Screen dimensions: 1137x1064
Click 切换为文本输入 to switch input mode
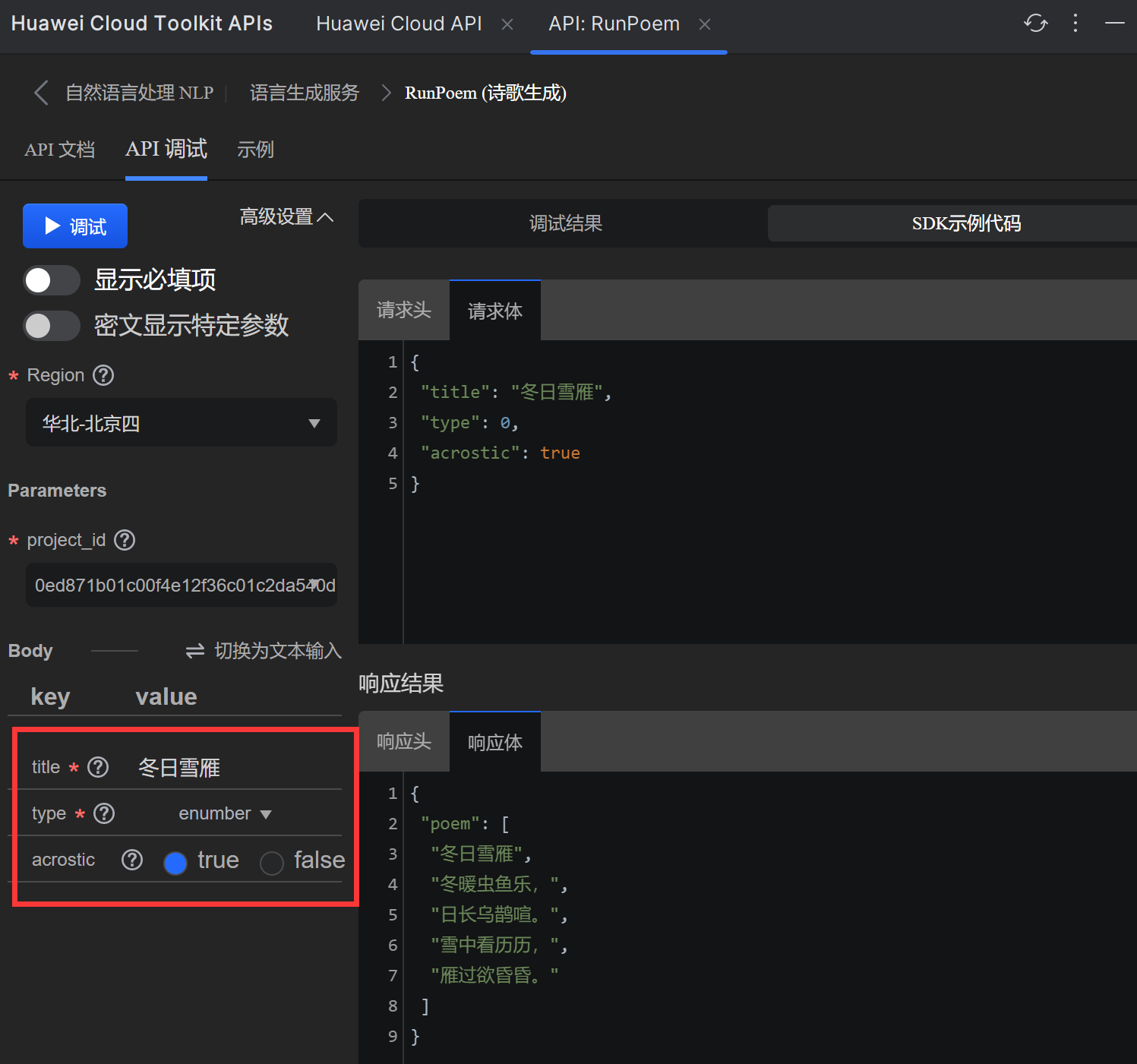(x=264, y=651)
